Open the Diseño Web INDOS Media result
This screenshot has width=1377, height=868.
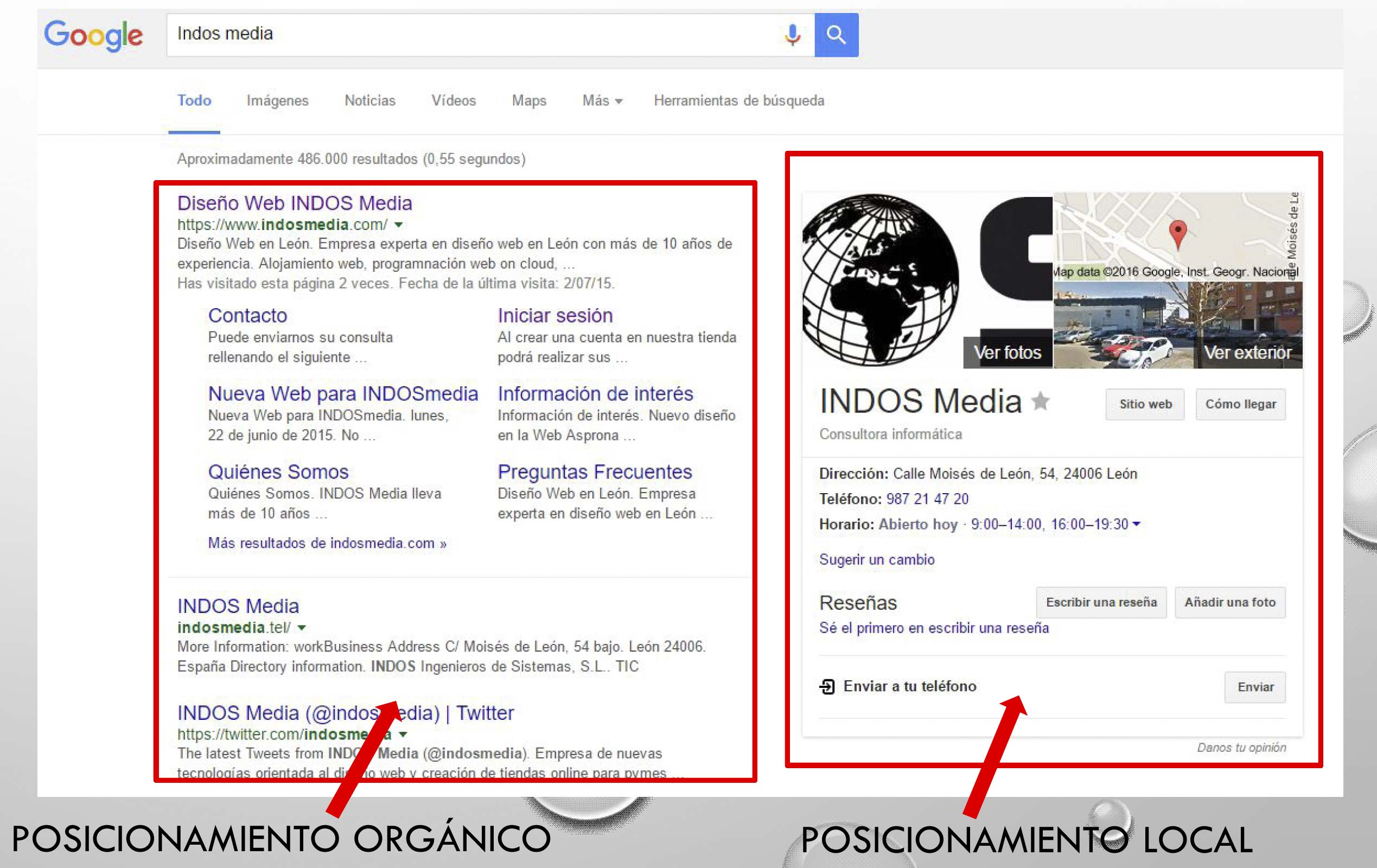point(295,203)
